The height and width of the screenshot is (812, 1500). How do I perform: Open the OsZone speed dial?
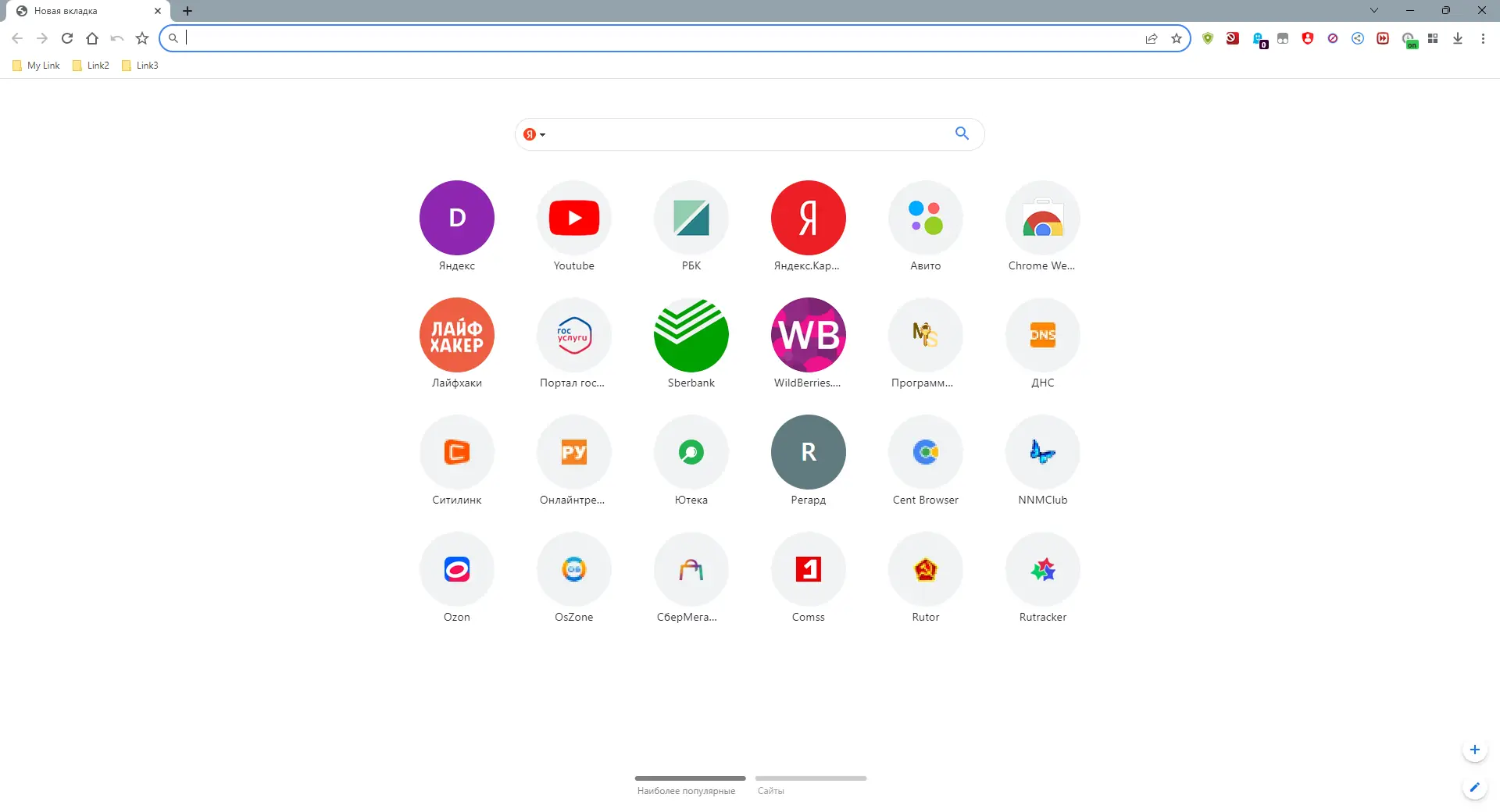[574, 578]
